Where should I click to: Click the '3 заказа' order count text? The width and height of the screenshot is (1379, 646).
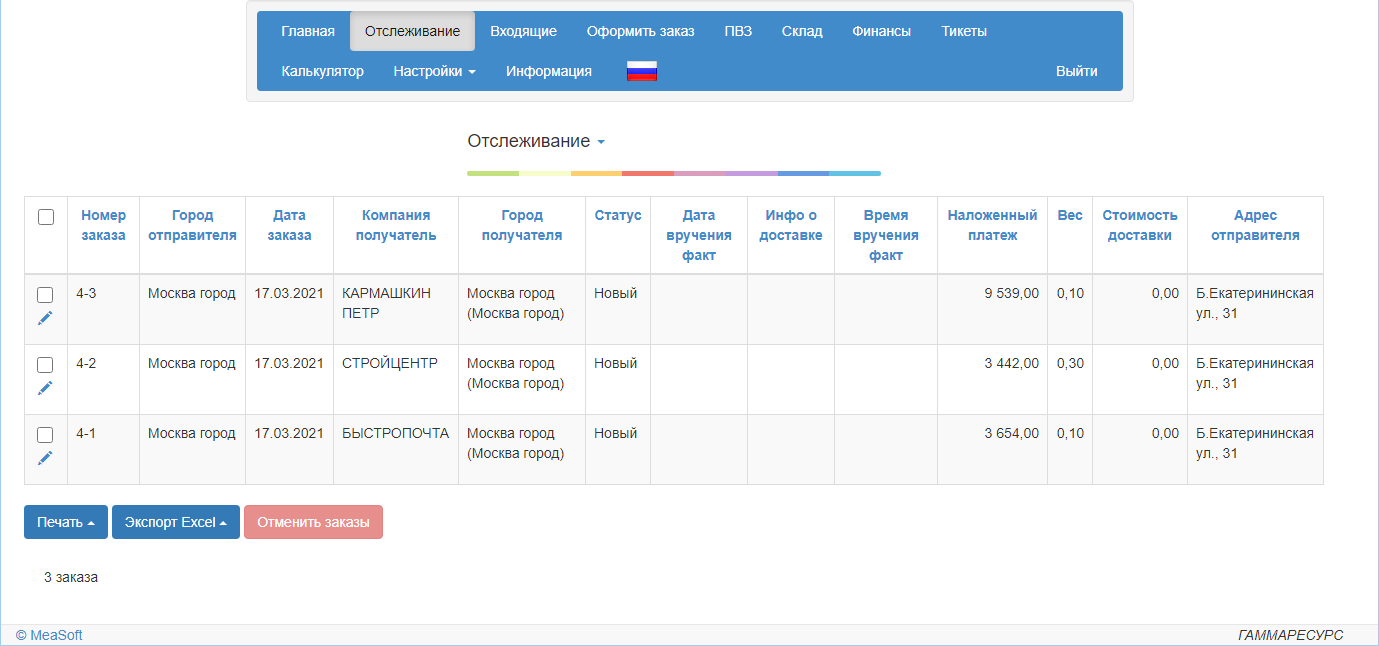(x=71, y=577)
